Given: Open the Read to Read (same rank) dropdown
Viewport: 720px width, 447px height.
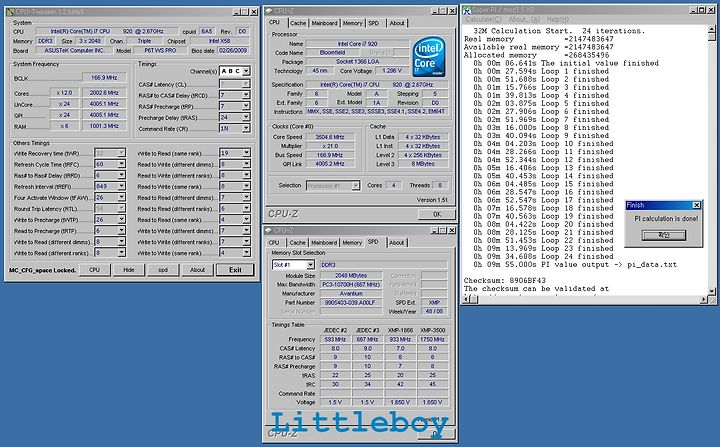Looking at the screenshot, I should [x=247, y=220].
